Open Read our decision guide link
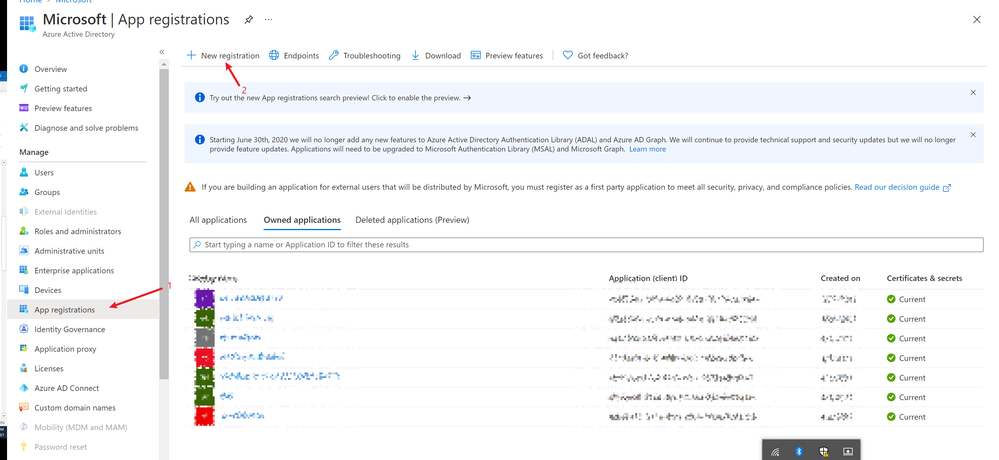 (902, 187)
